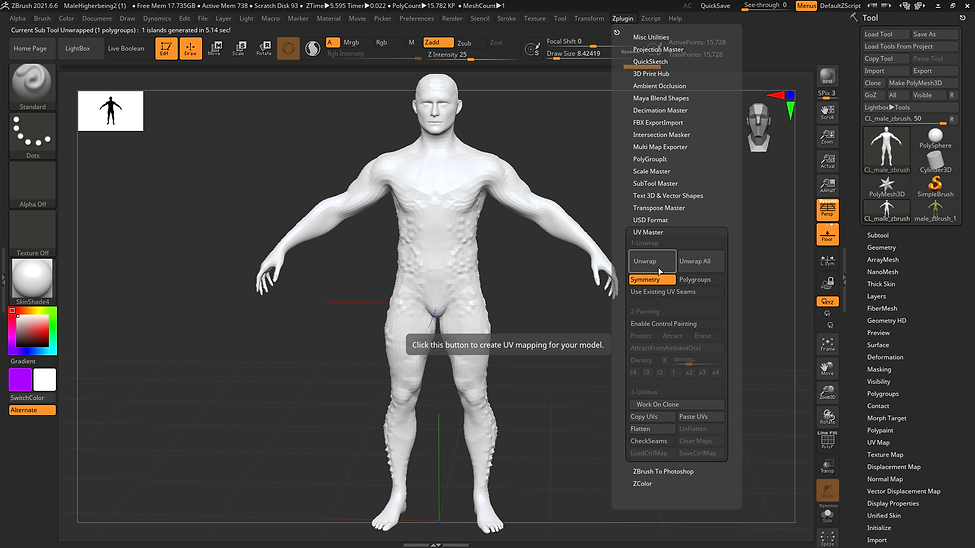This screenshot has height=548, width=975.
Task: Expand the Geometry section
Action: 881,248
